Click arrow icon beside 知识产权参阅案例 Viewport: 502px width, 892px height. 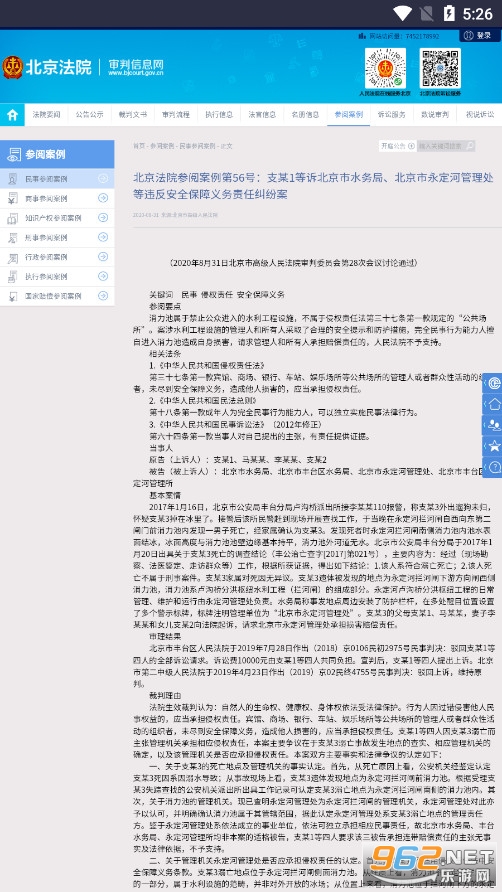[x=103, y=218]
